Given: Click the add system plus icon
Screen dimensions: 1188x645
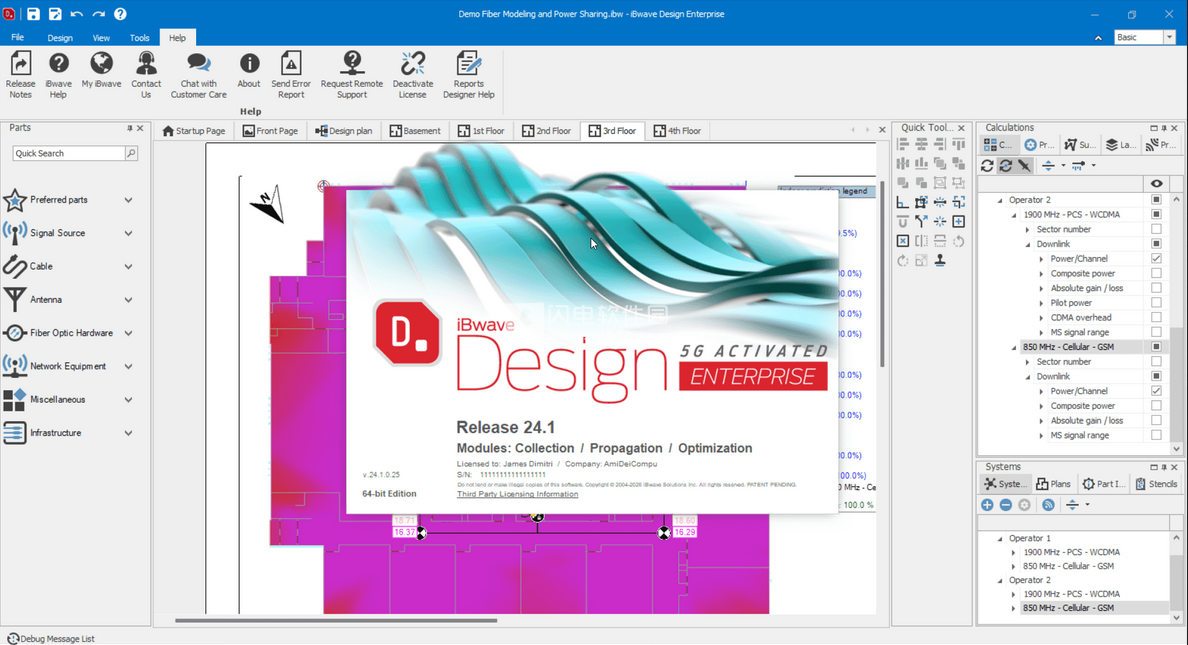Looking at the screenshot, I should (987, 505).
